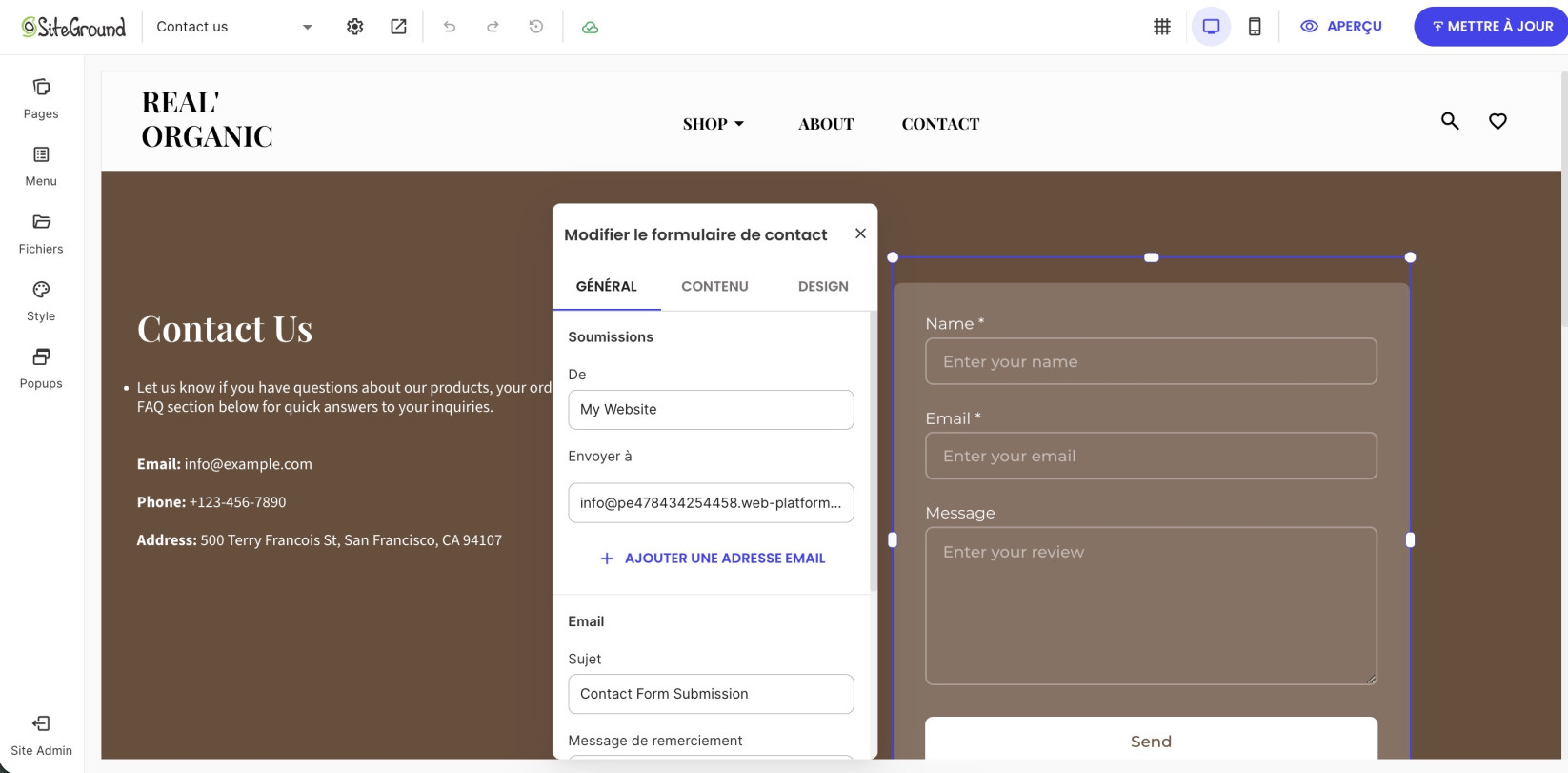Click the green cloud save status icon
The width and height of the screenshot is (1568, 773).
coord(591,27)
